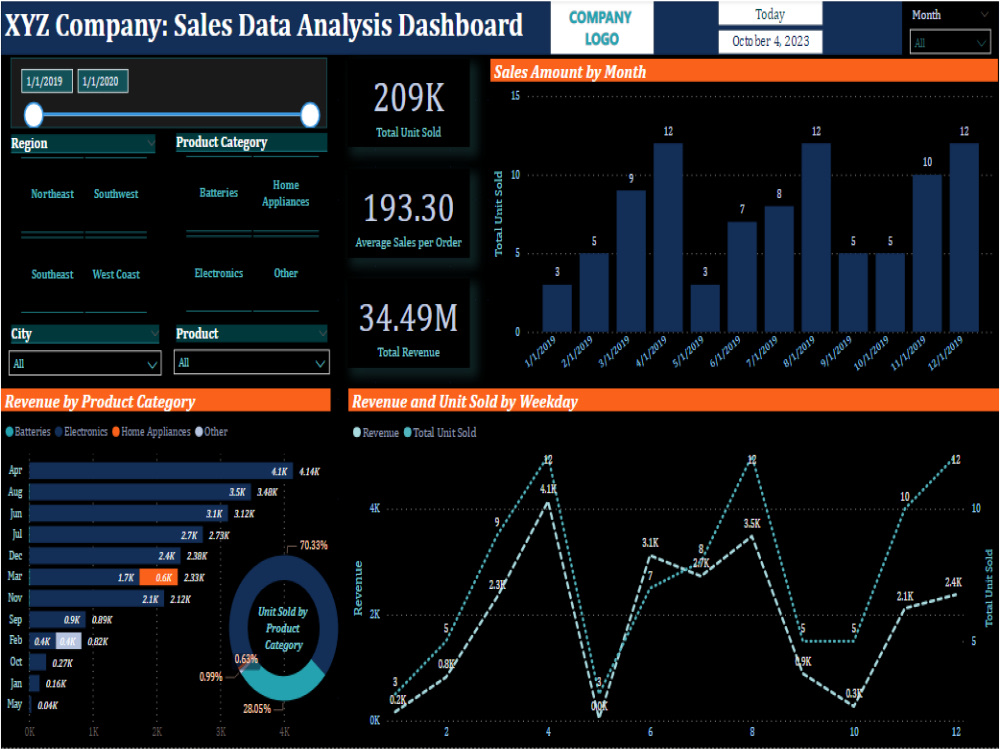
Task: Click the left handle of the date slider
Action: 34,114
